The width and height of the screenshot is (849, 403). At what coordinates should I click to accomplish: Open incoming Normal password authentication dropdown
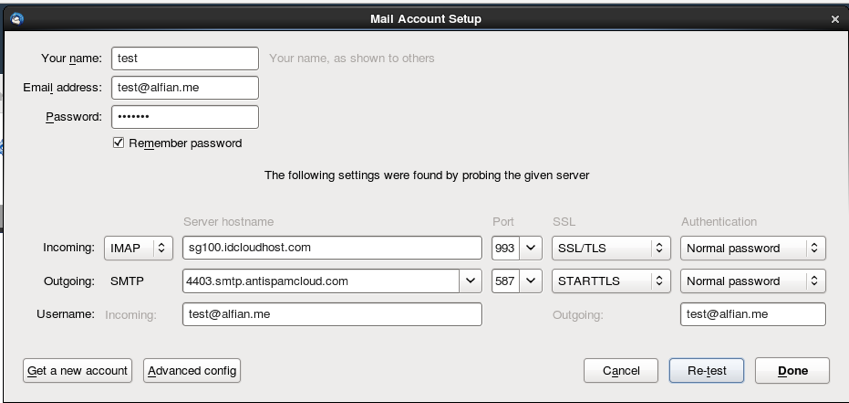coord(753,248)
